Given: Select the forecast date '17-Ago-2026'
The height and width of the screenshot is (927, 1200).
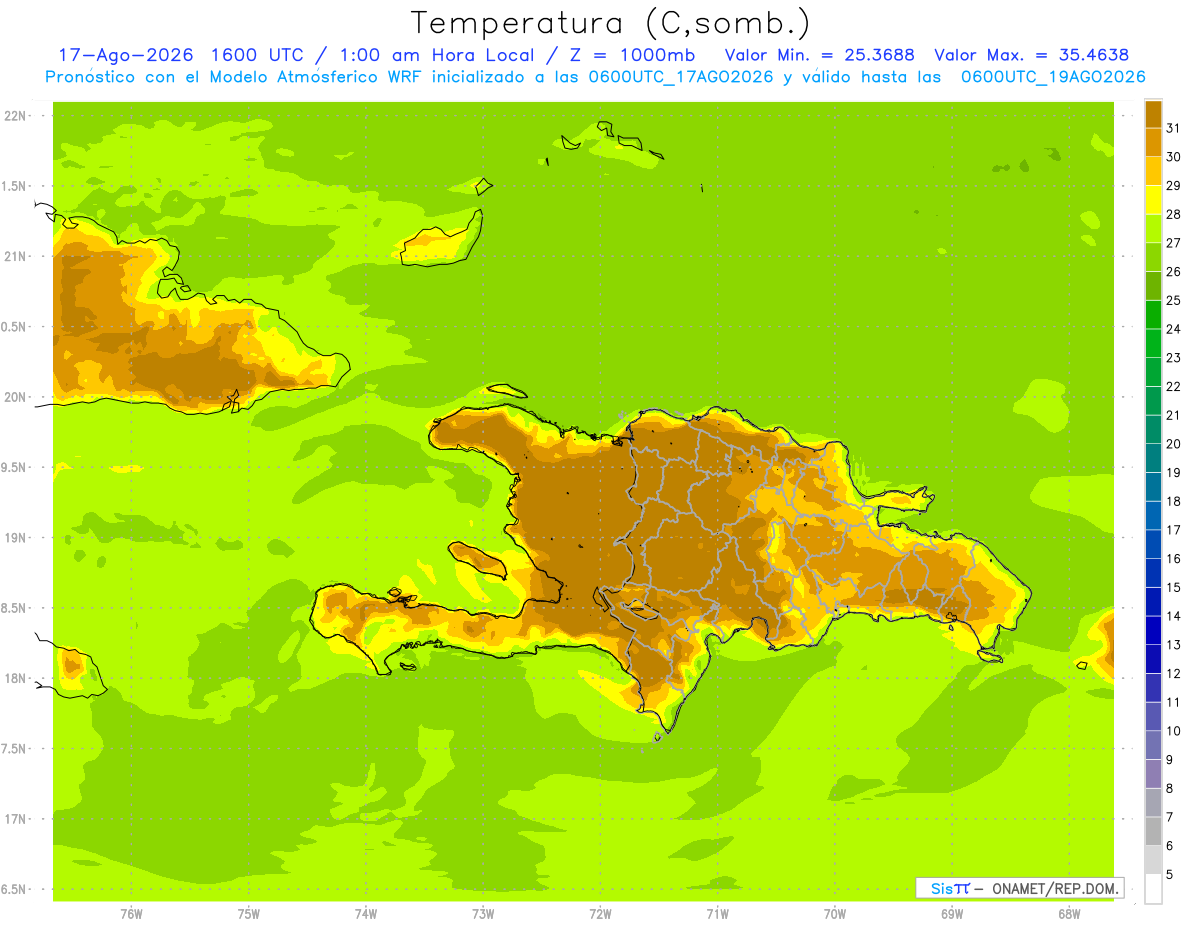Looking at the screenshot, I should pos(125,55).
